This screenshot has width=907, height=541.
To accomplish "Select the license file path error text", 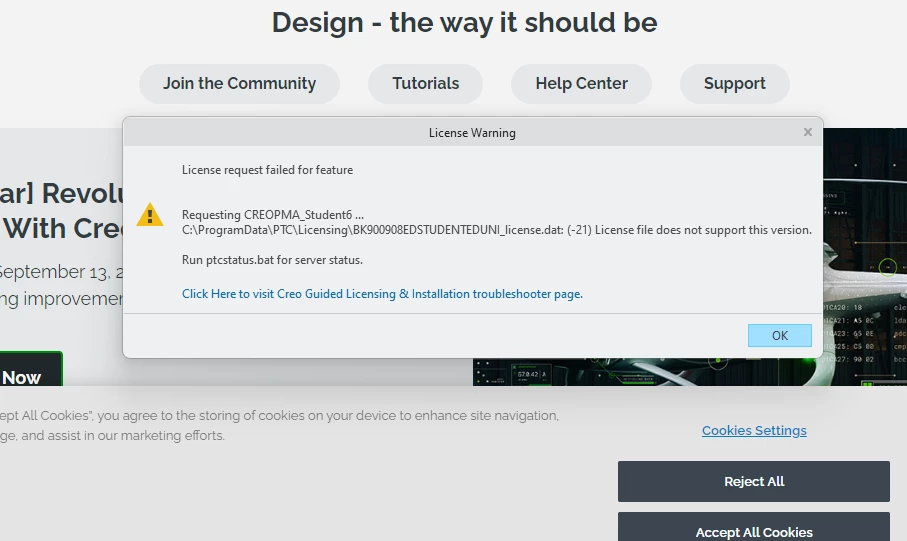I will click(496, 230).
